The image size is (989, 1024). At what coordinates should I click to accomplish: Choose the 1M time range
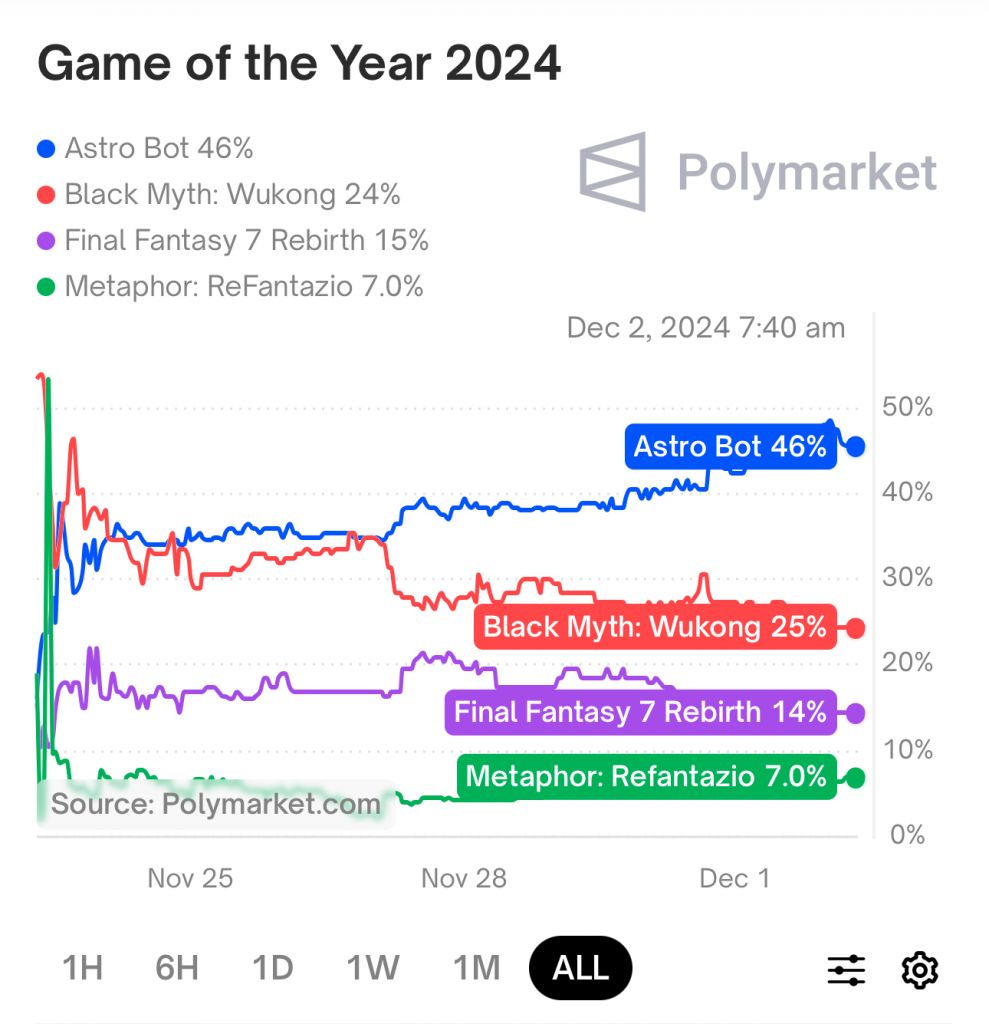476,968
